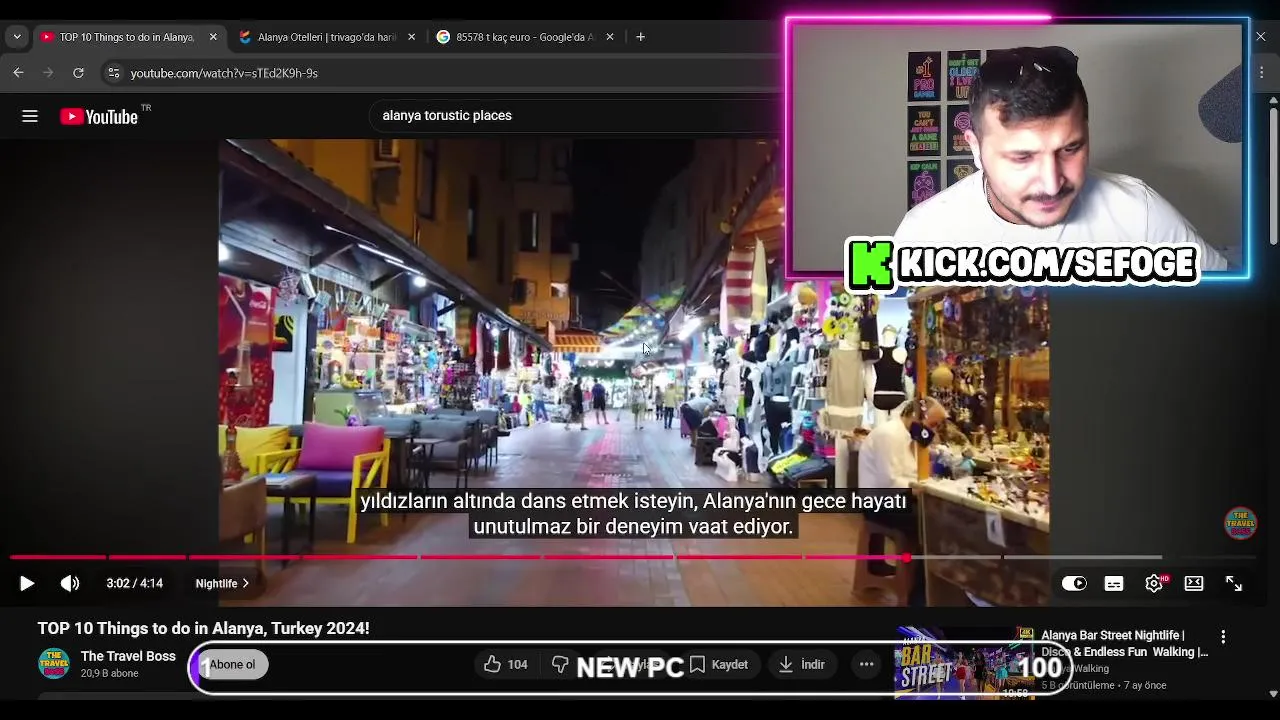Open the YouTube hamburger guide menu

coord(30,116)
